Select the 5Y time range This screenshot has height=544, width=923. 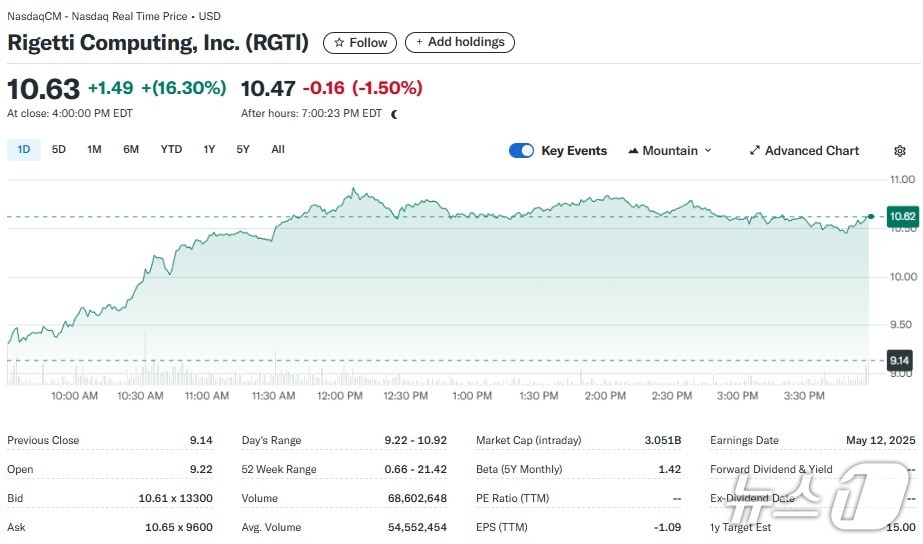243,150
